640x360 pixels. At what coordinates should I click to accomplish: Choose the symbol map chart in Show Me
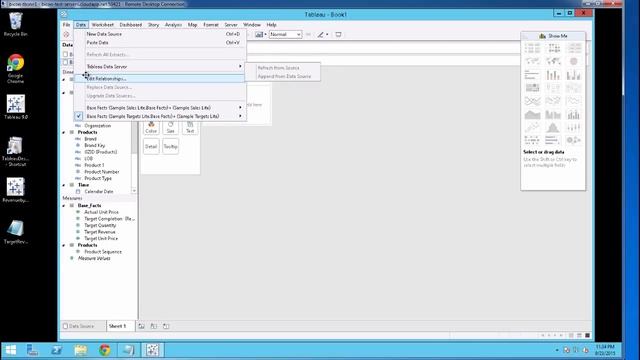pos(532,62)
